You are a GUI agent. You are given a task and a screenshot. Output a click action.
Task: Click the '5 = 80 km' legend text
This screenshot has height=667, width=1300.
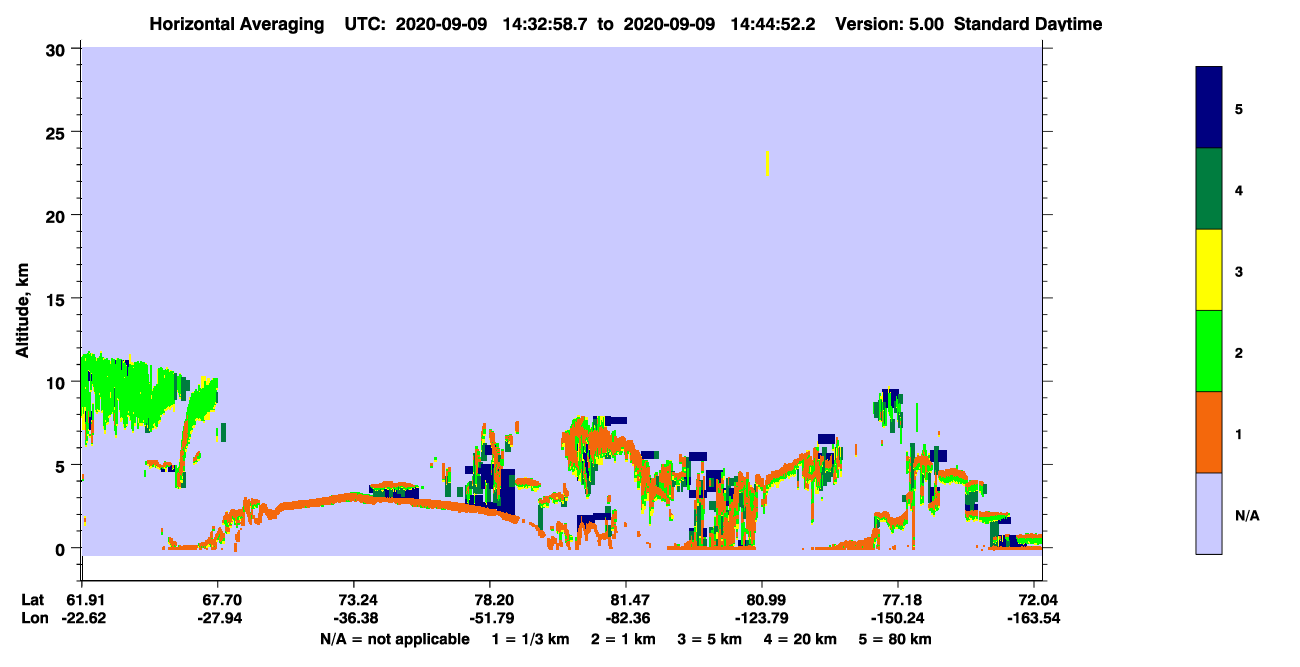pyautogui.click(x=894, y=639)
